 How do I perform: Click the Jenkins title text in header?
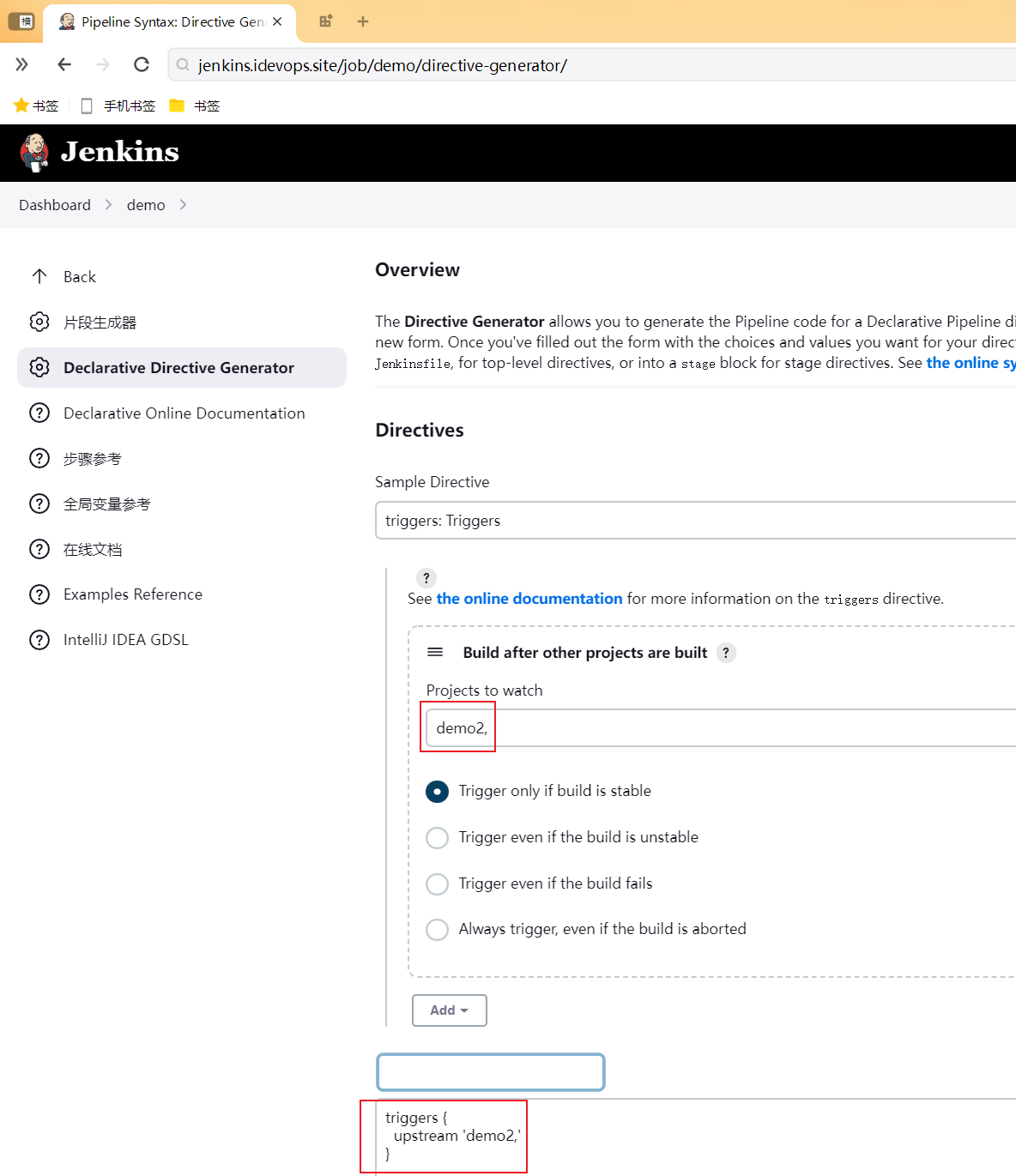120,152
